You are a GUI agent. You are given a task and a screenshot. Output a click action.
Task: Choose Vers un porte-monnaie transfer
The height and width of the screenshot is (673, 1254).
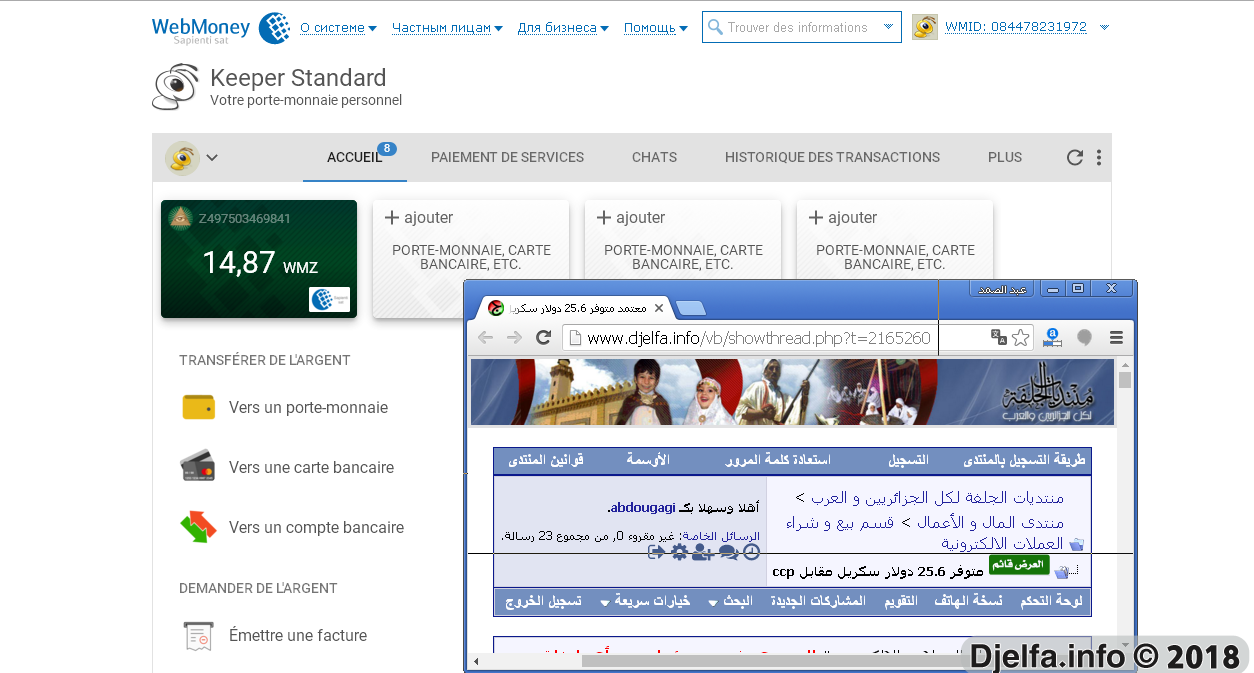click(x=308, y=407)
